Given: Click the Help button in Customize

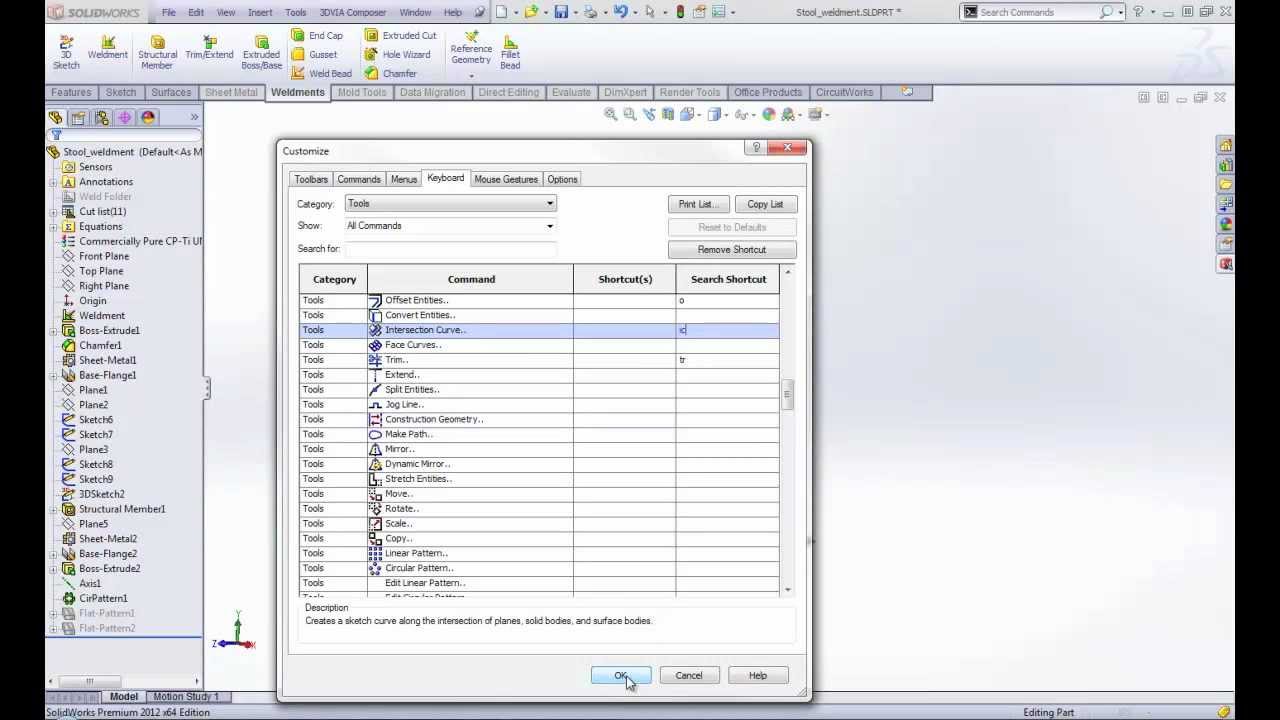Looking at the screenshot, I should tap(758, 676).
